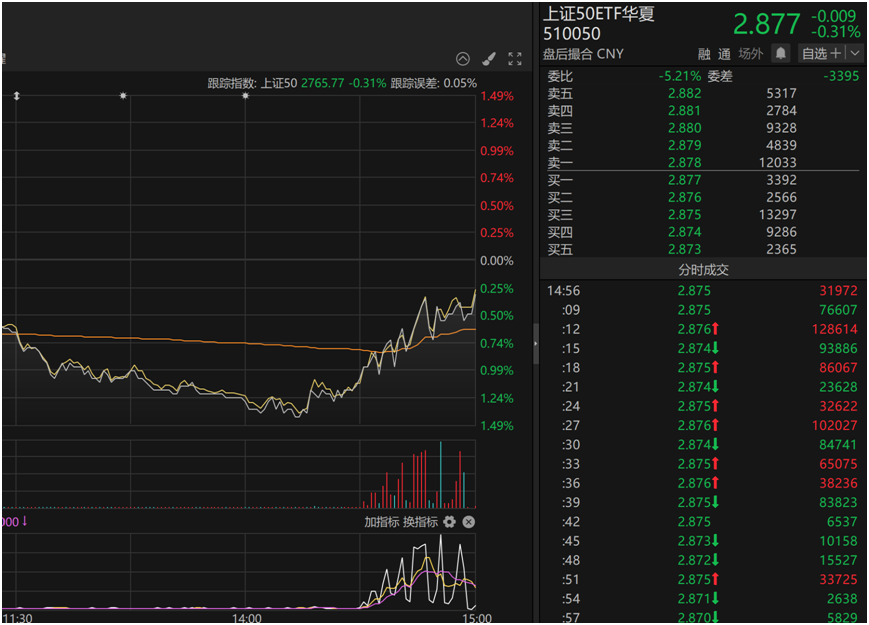Select the 买一 price 2.877
869x625 pixels.
pyautogui.click(x=684, y=180)
